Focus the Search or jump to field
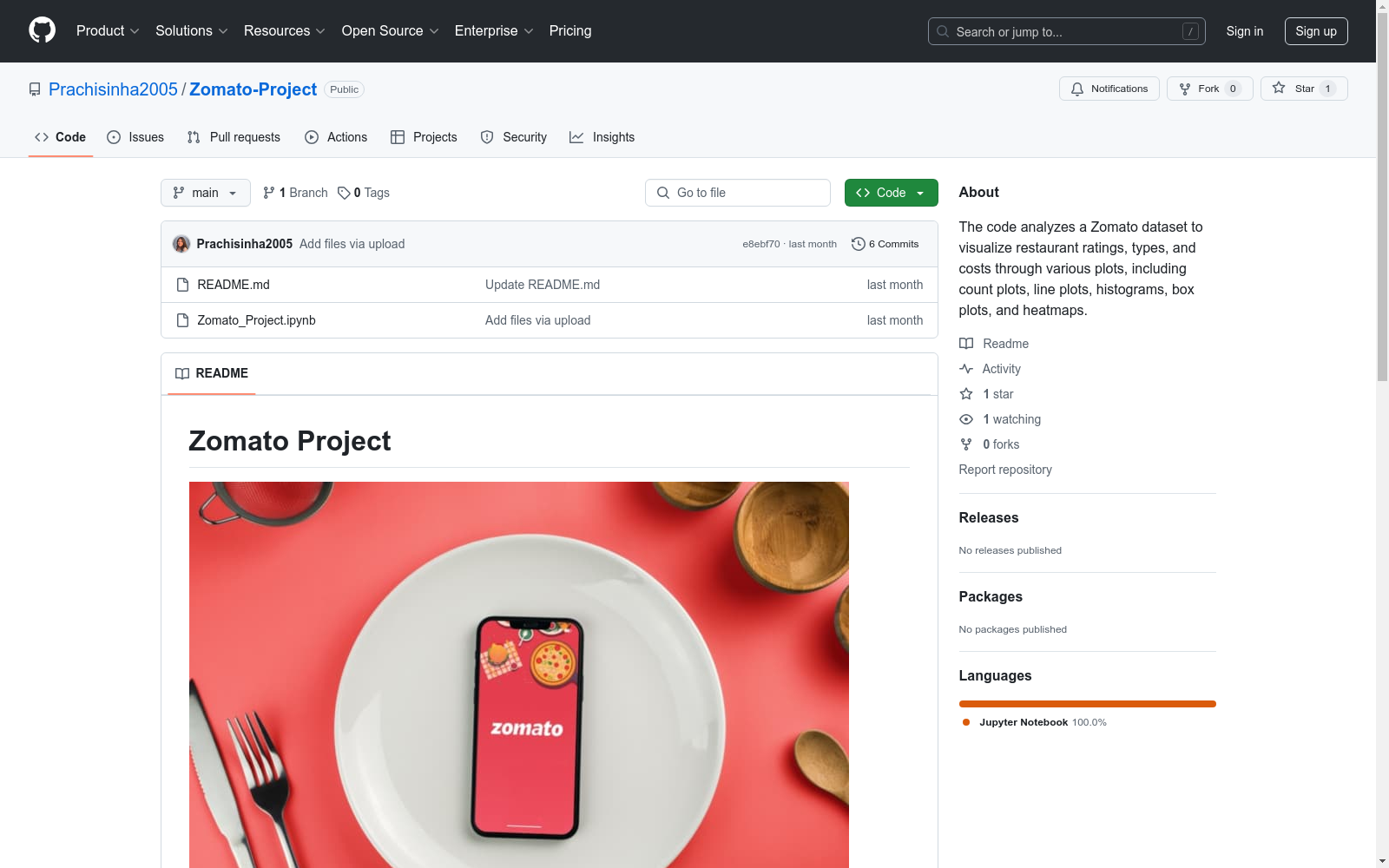Screen dimensions: 1389x868 (1066, 31)
